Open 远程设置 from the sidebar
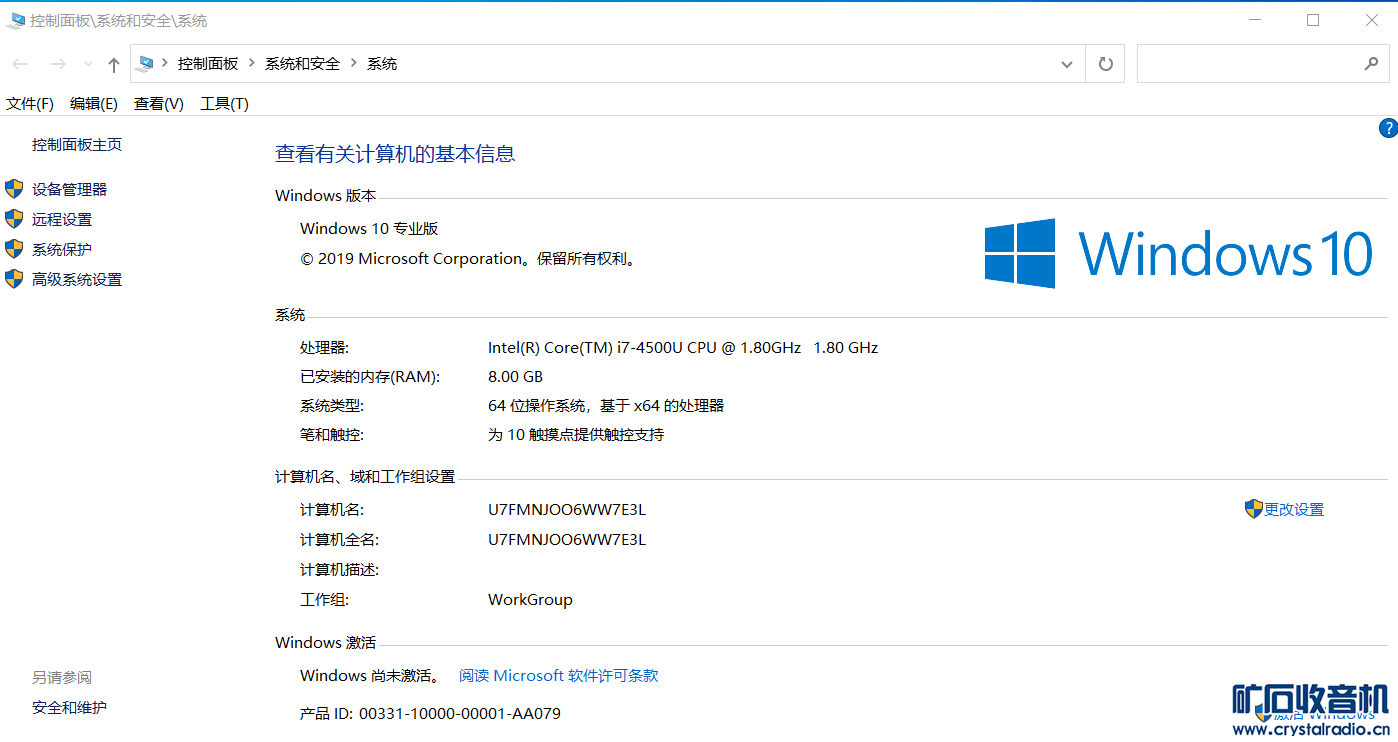The image size is (1398, 742). pyautogui.click(x=62, y=219)
